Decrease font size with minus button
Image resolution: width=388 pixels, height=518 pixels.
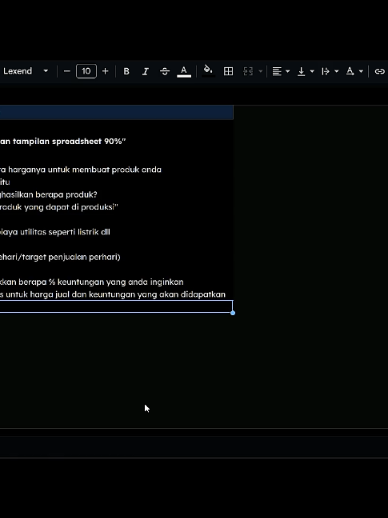coord(67,71)
